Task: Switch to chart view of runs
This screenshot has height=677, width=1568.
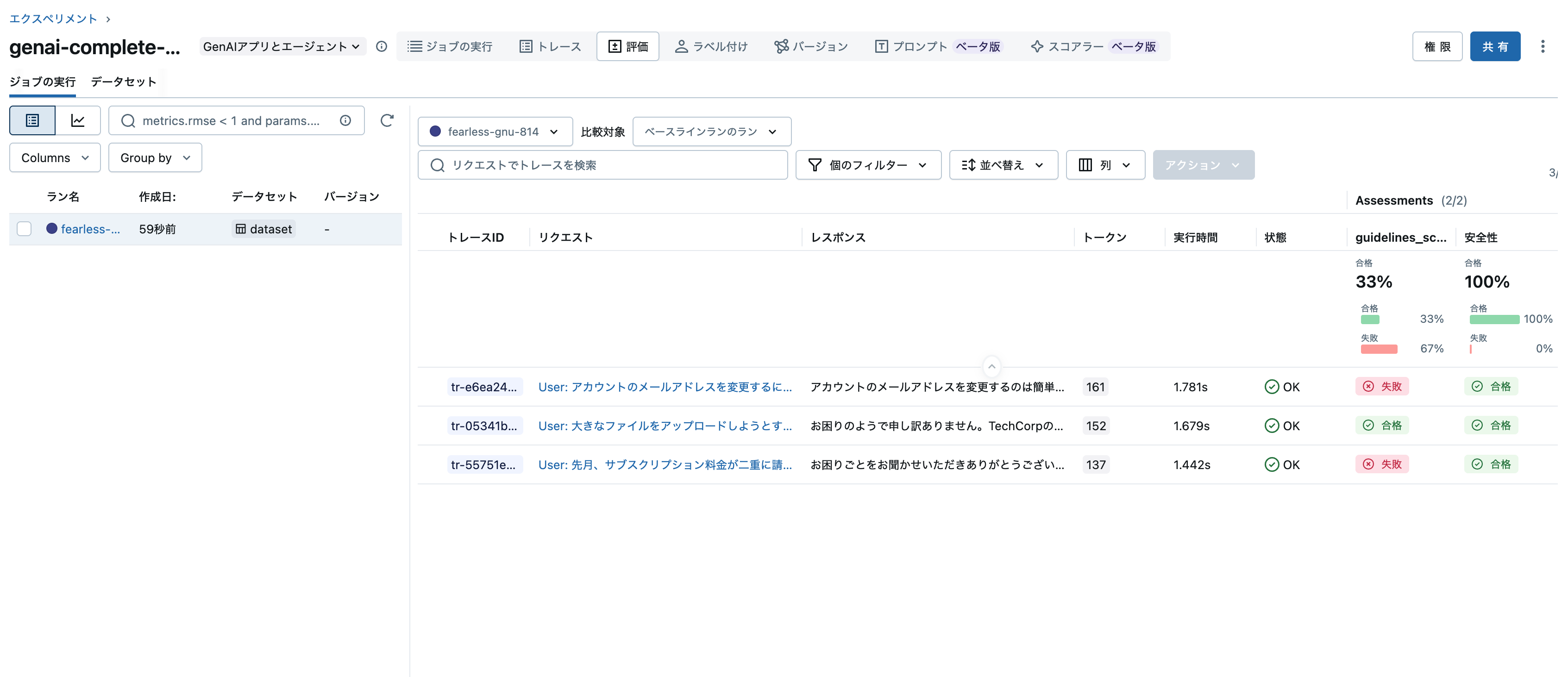Action: pos(78,120)
